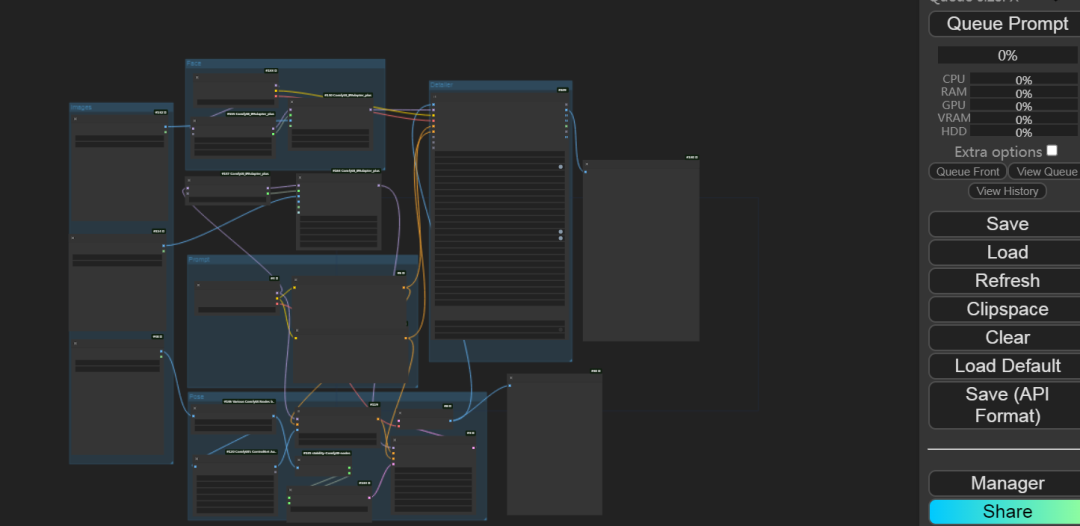Open Clipspace
The height and width of the screenshot is (526, 1080).
coord(1006,309)
